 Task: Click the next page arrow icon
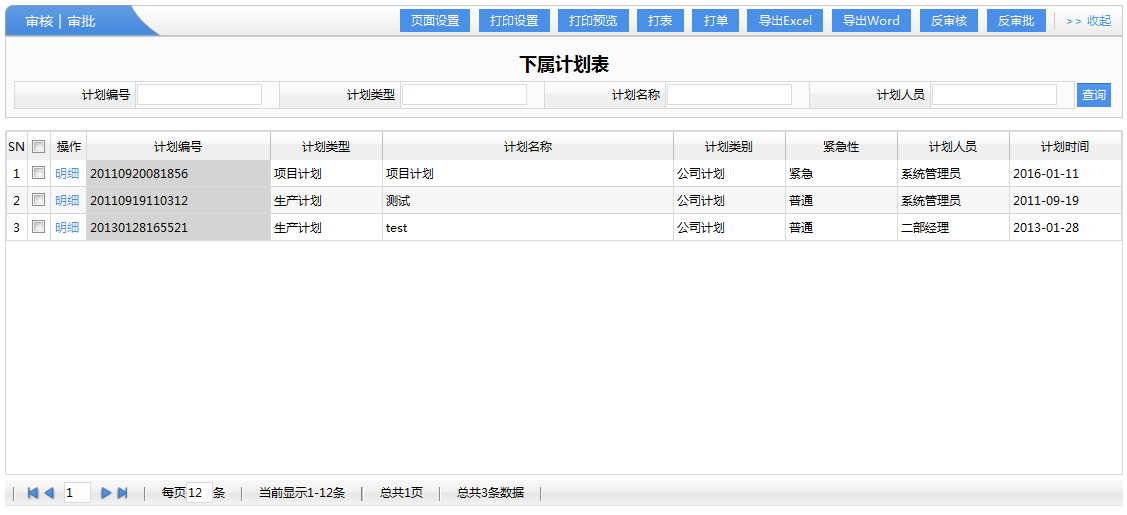(106, 493)
